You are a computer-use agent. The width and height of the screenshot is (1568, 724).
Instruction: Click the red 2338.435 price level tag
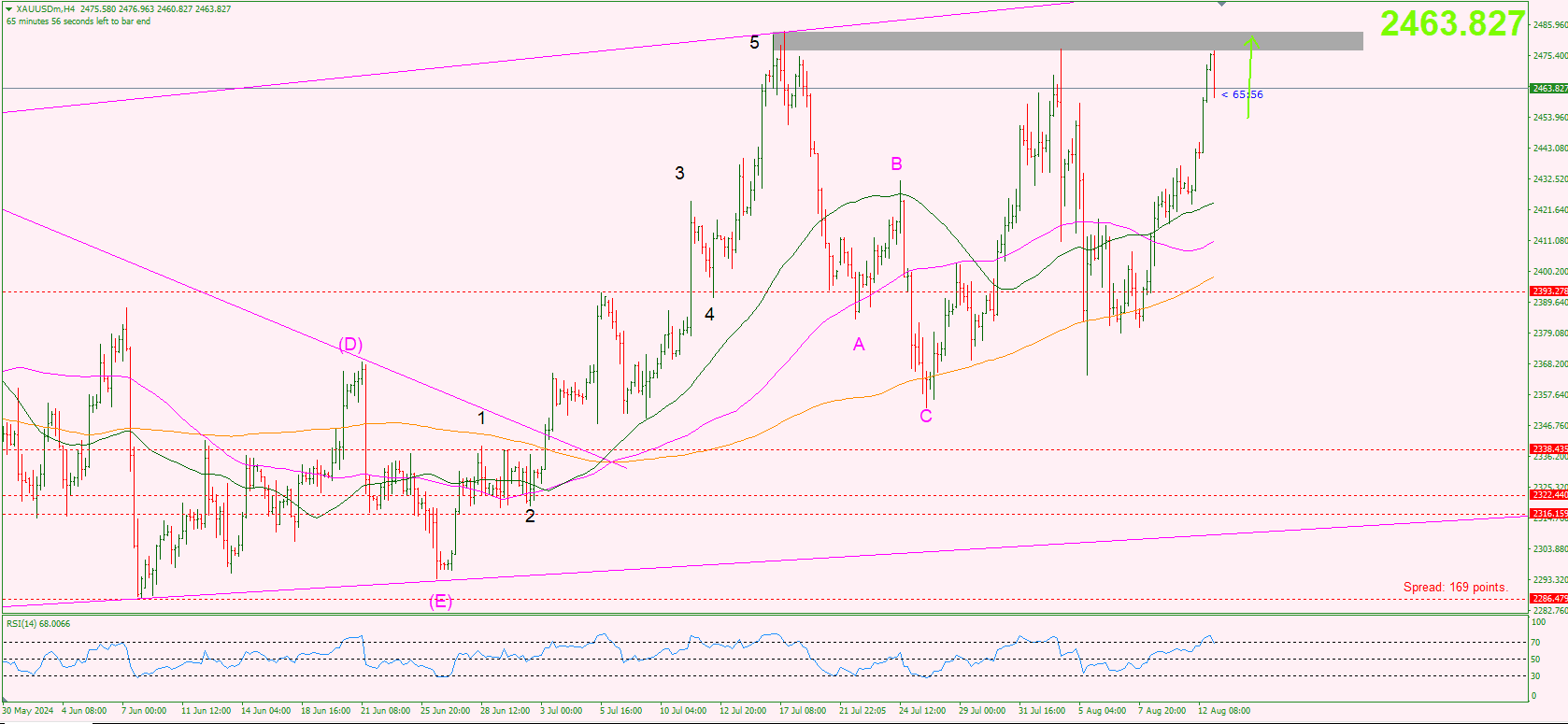[1548, 449]
